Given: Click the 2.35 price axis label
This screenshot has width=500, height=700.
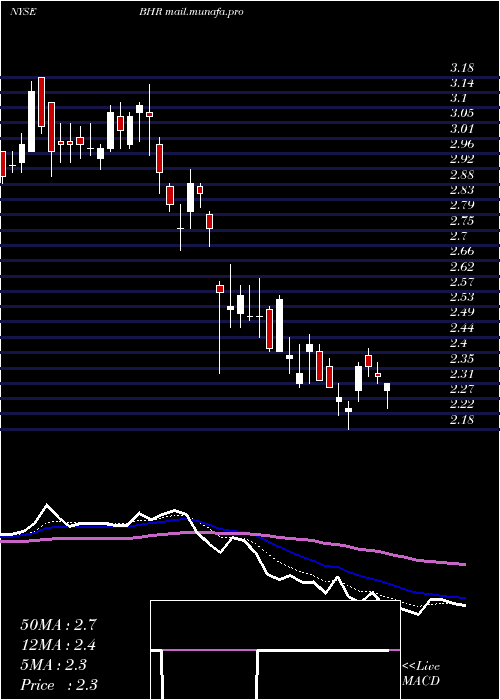Looking at the screenshot, I should (x=462, y=358).
